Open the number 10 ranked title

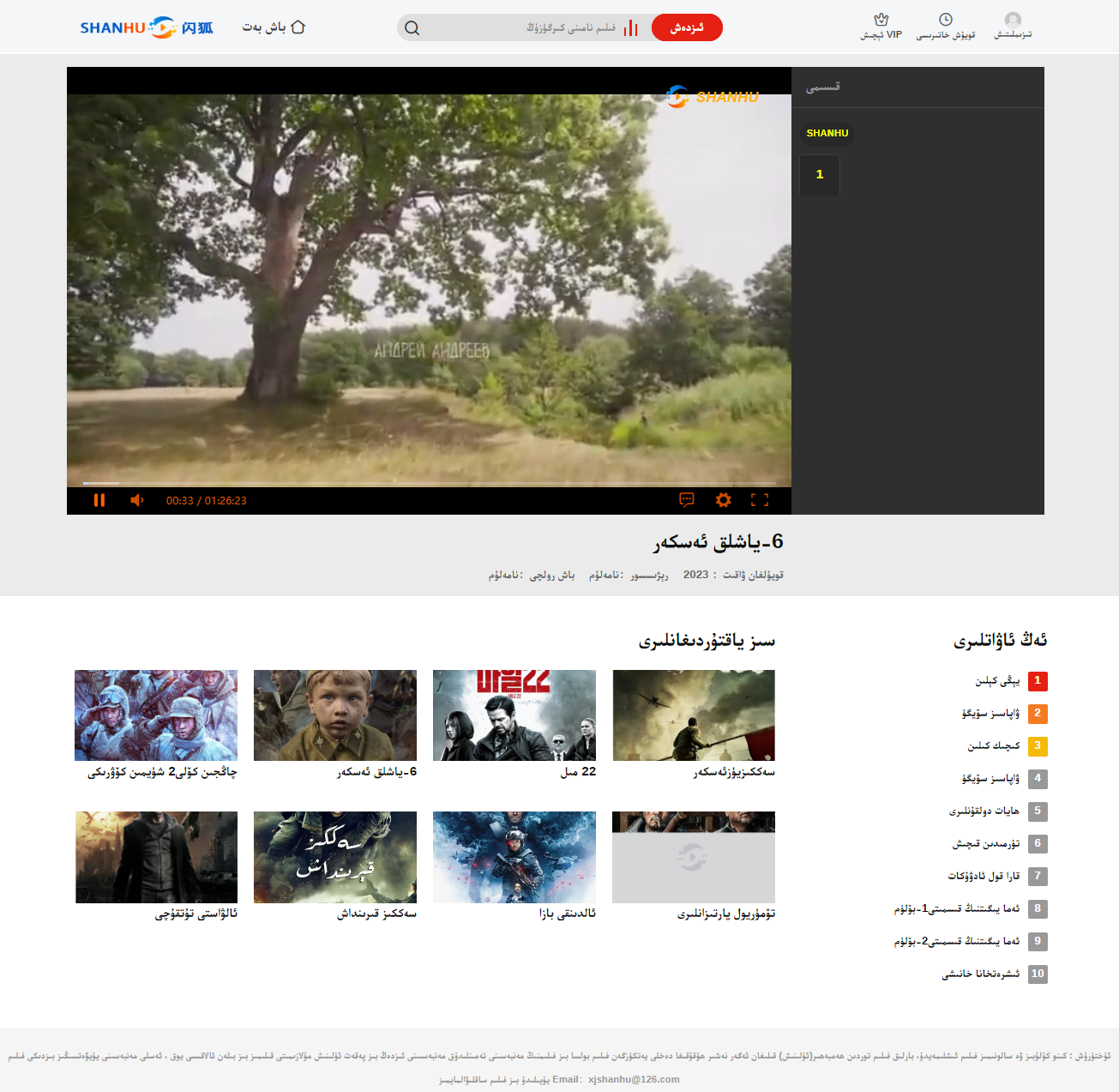point(981,974)
